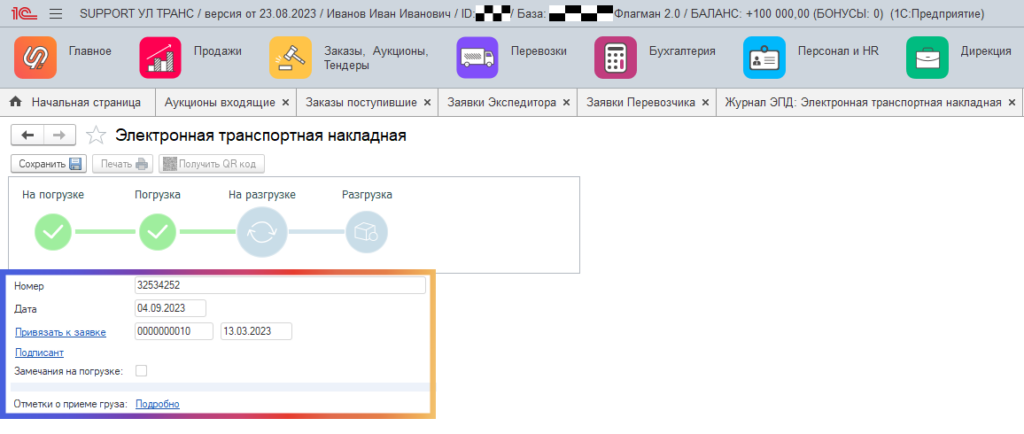Click the Дата field 04.09.2023
This screenshot has height=434, width=1024.
(170, 308)
